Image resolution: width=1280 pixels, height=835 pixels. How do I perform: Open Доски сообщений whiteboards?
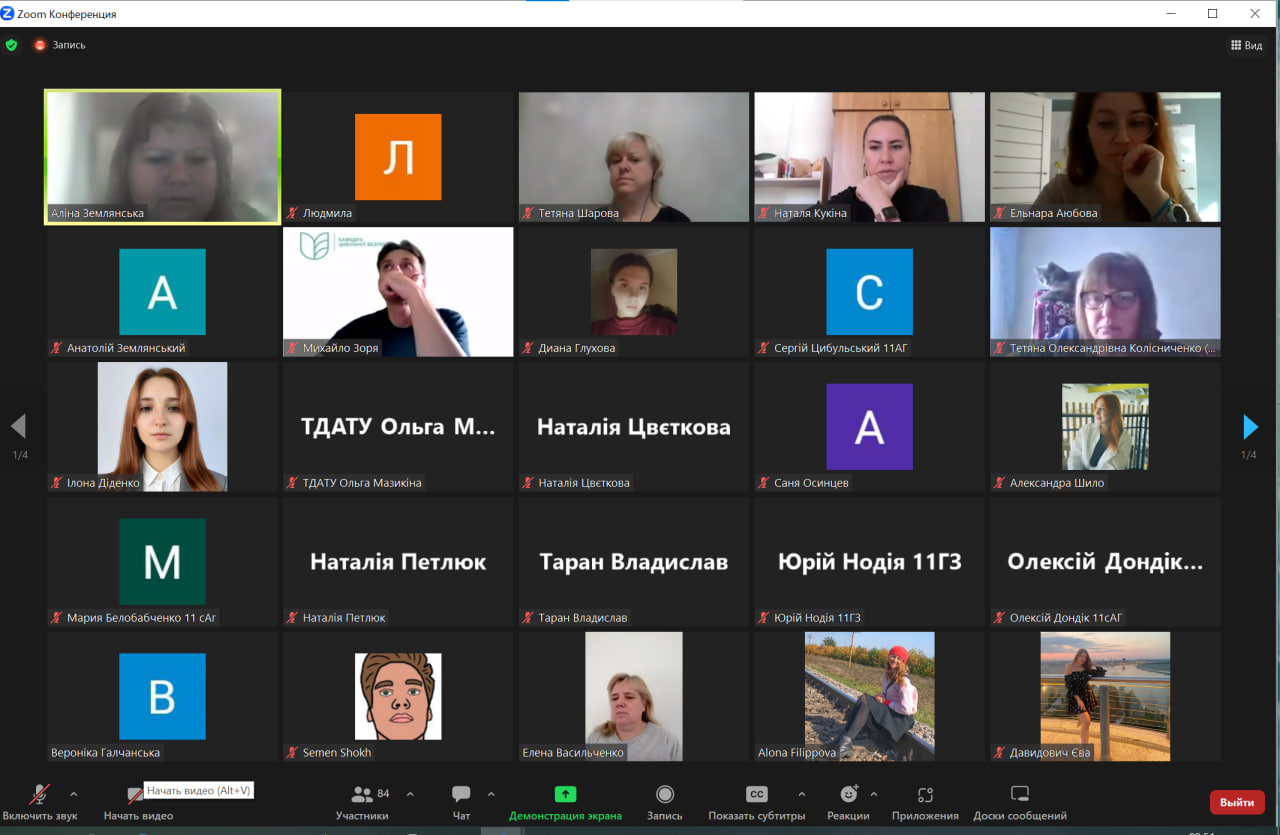coord(1020,802)
